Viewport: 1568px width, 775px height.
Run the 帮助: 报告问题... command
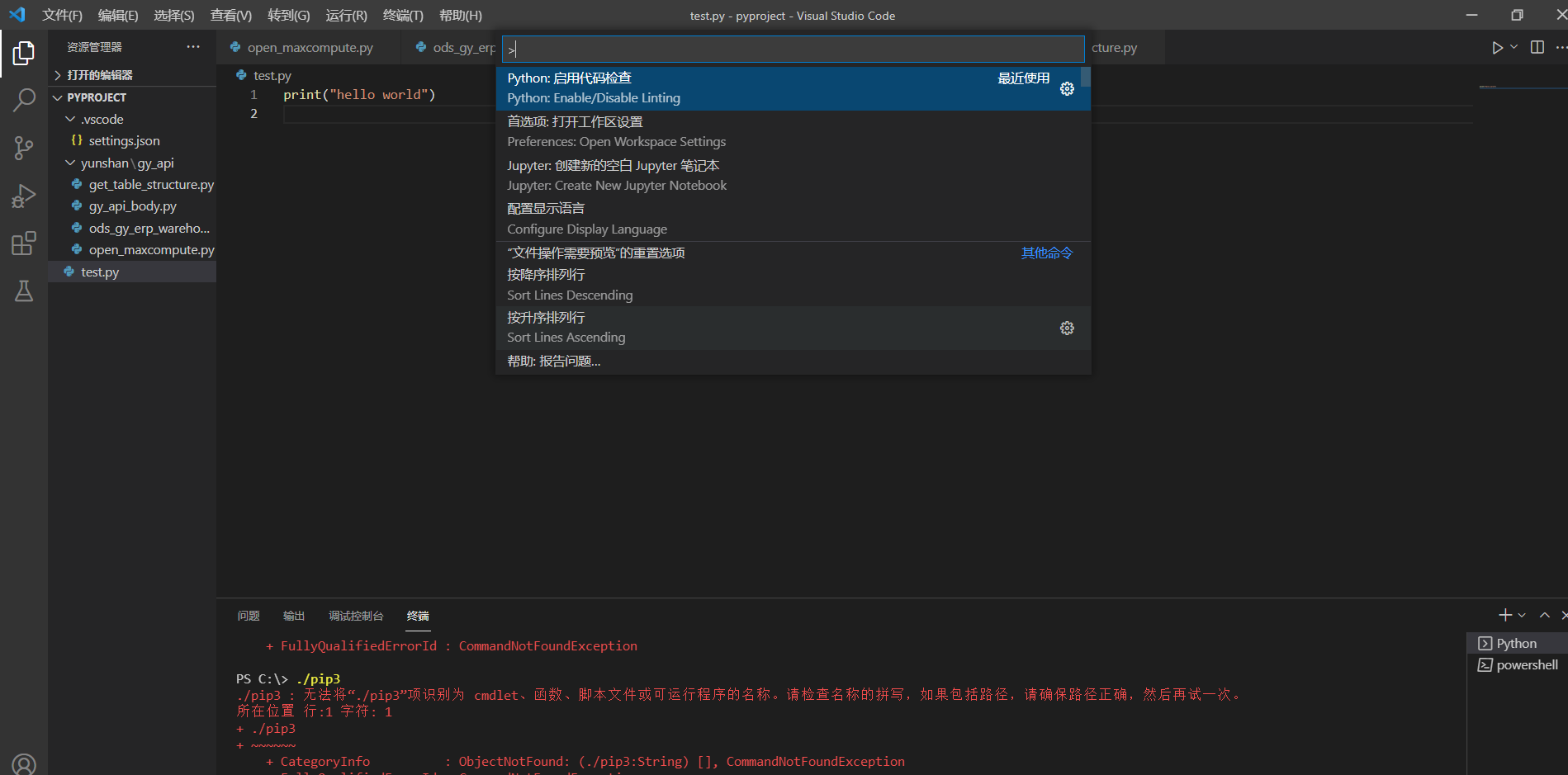(x=793, y=362)
